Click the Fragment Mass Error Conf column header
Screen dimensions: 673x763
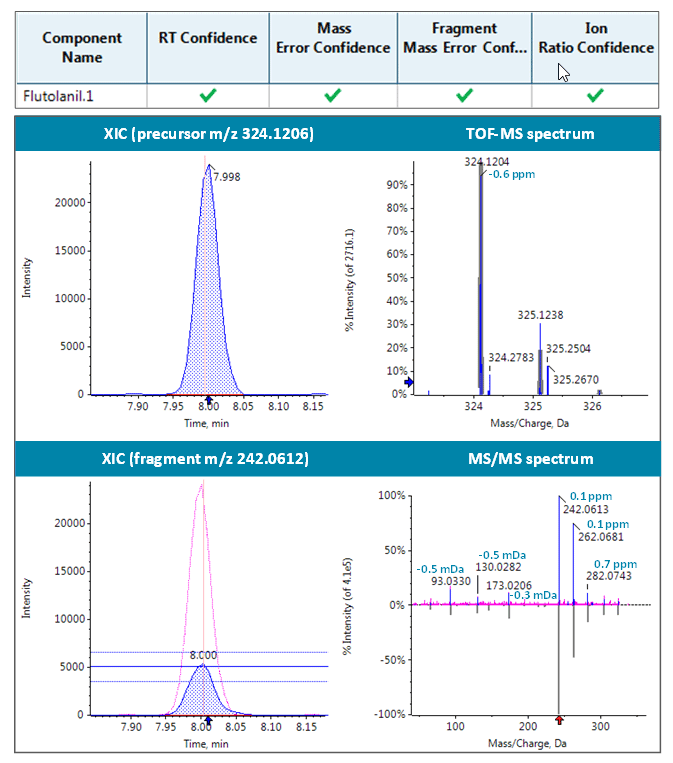[x=464, y=38]
